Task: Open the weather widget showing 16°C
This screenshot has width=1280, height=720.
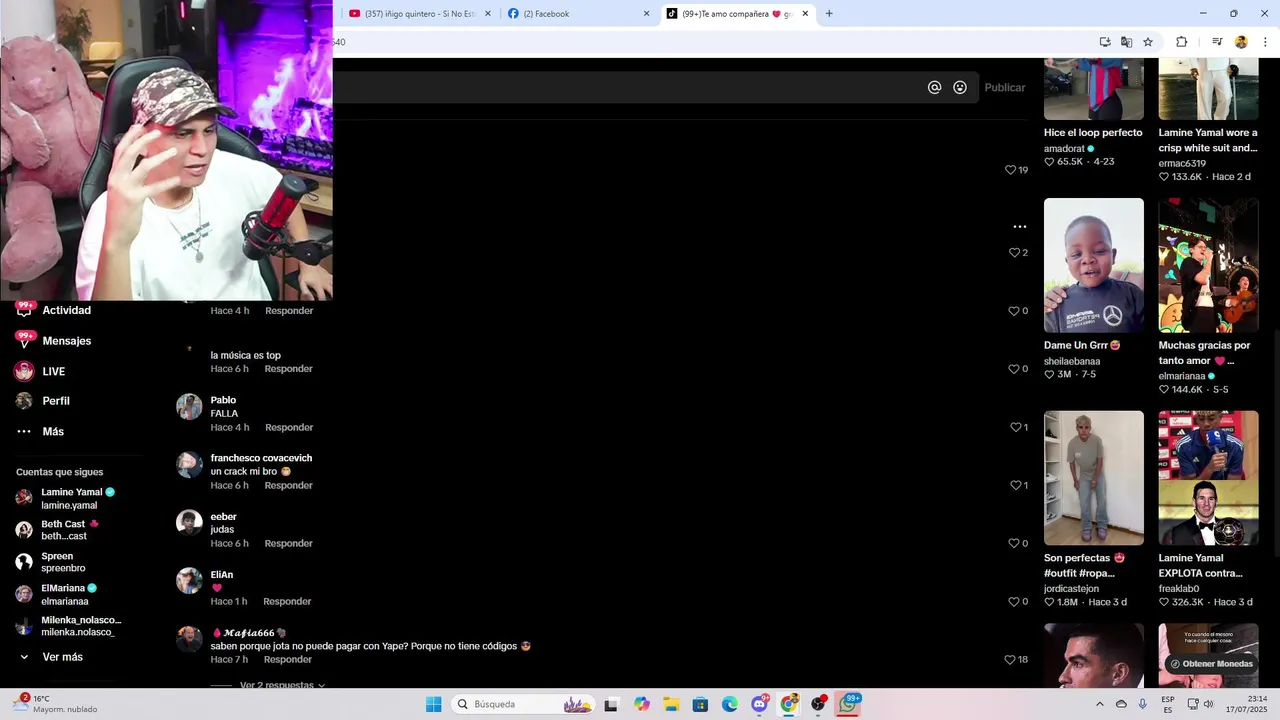Action: tap(56, 704)
